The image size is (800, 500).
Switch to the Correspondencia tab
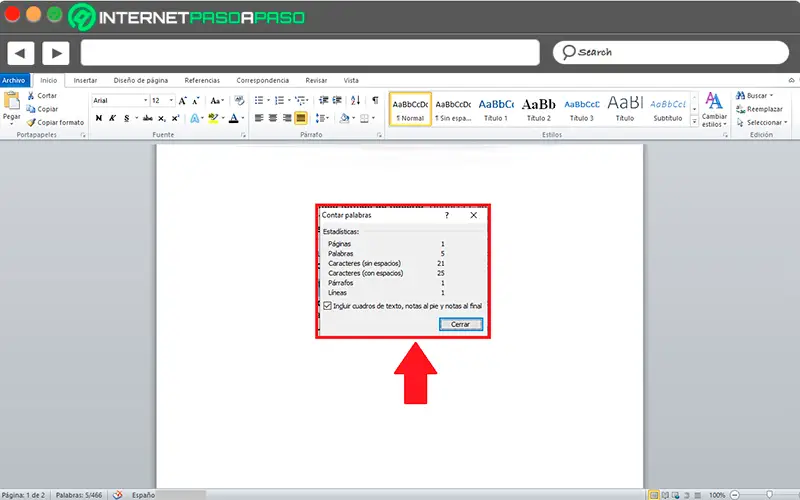pos(263,80)
